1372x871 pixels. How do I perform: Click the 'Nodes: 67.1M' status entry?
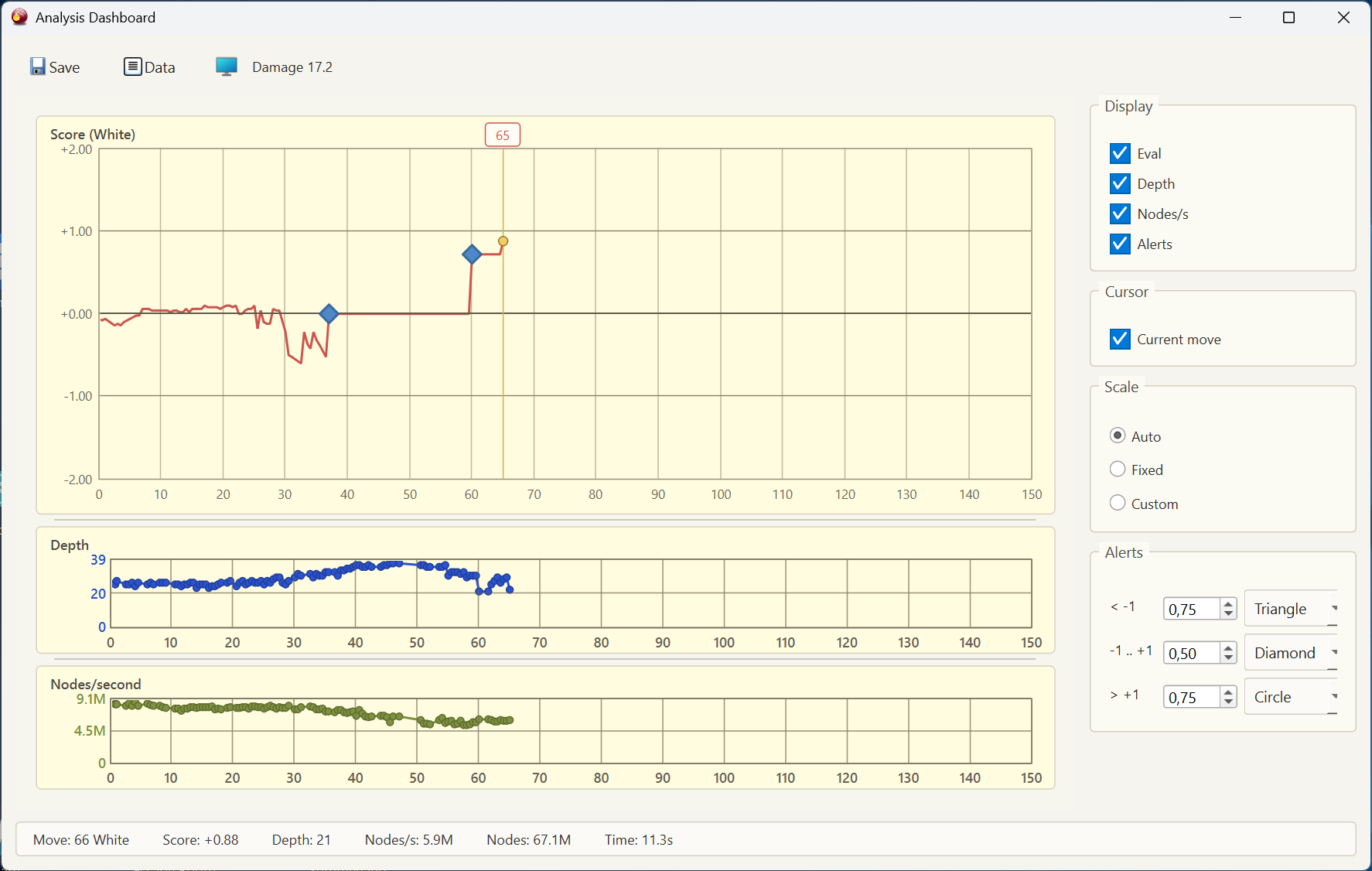(x=529, y=840)
